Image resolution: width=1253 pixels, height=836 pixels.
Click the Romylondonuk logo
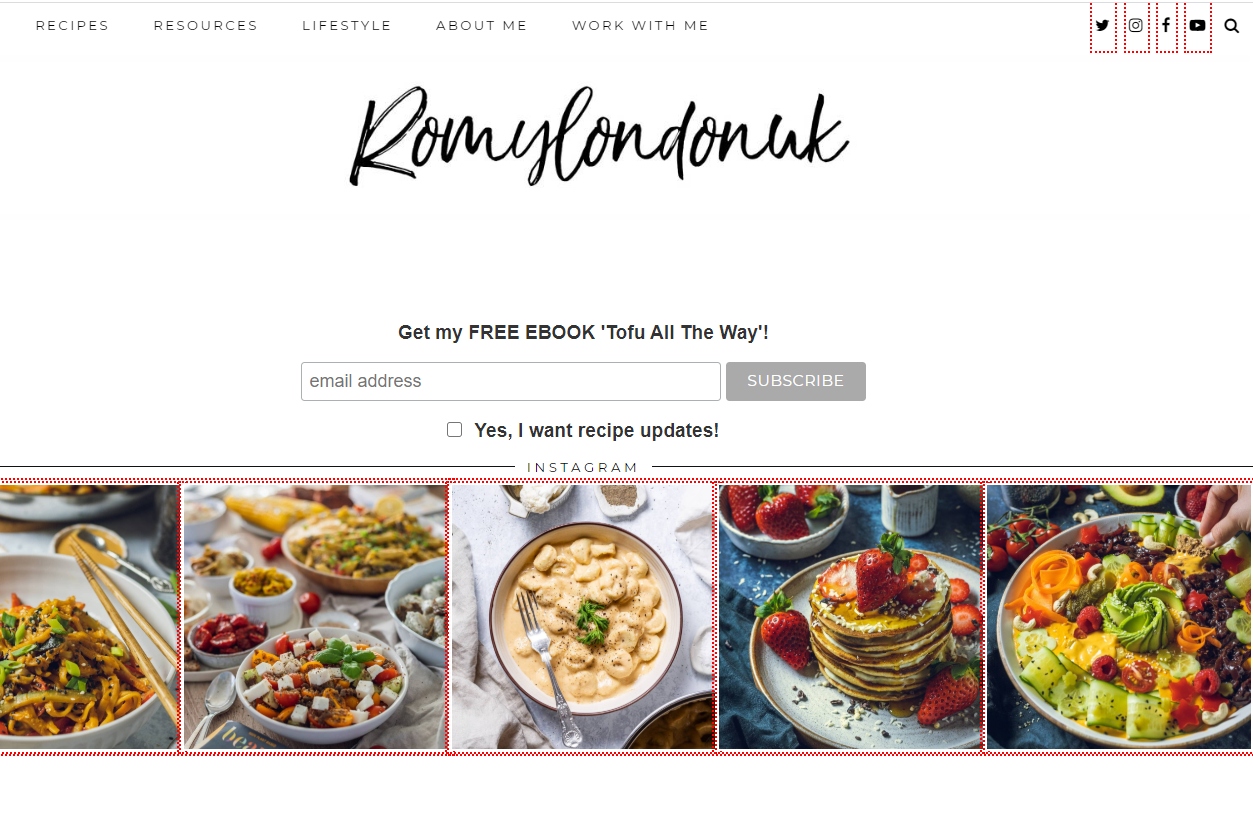[x=599, y=137]
